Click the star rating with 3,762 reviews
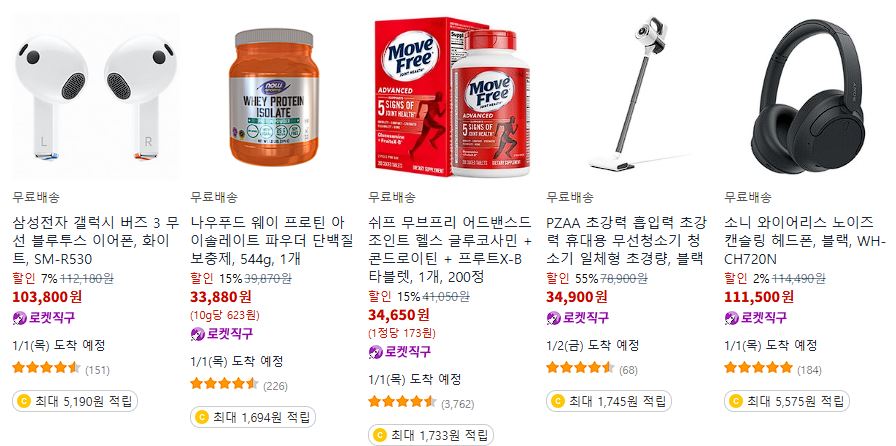The height and width of the screenshot is (446, 896). pyautogui.click(x=402, y=401)
